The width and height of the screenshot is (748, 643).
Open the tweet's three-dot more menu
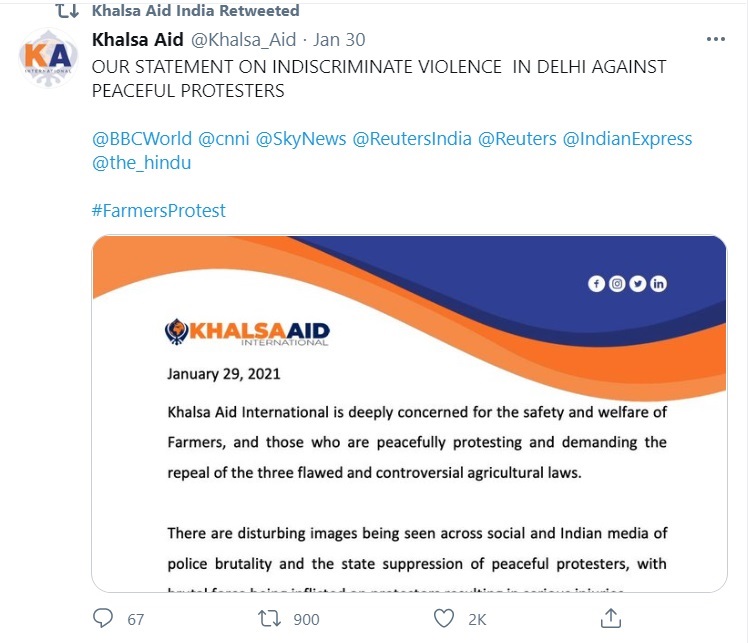point(715,40)
